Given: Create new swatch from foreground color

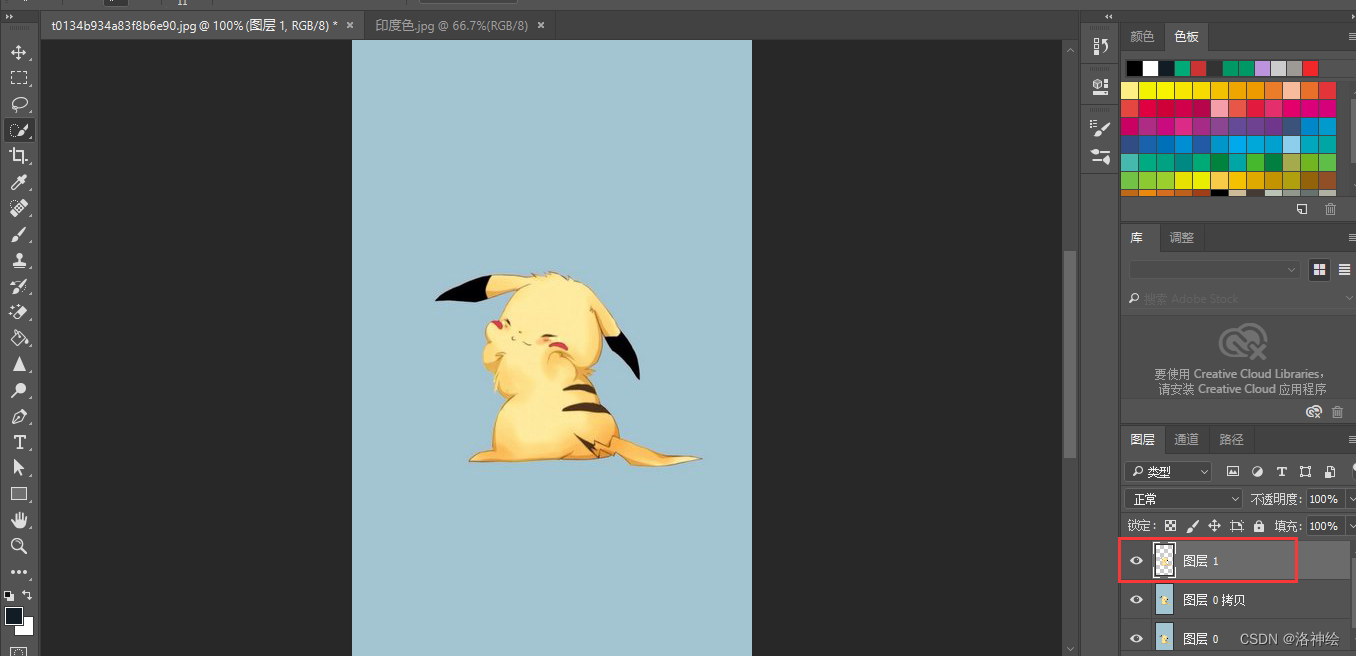Looking at the screenshot, I should click(x=1302, y=209).
